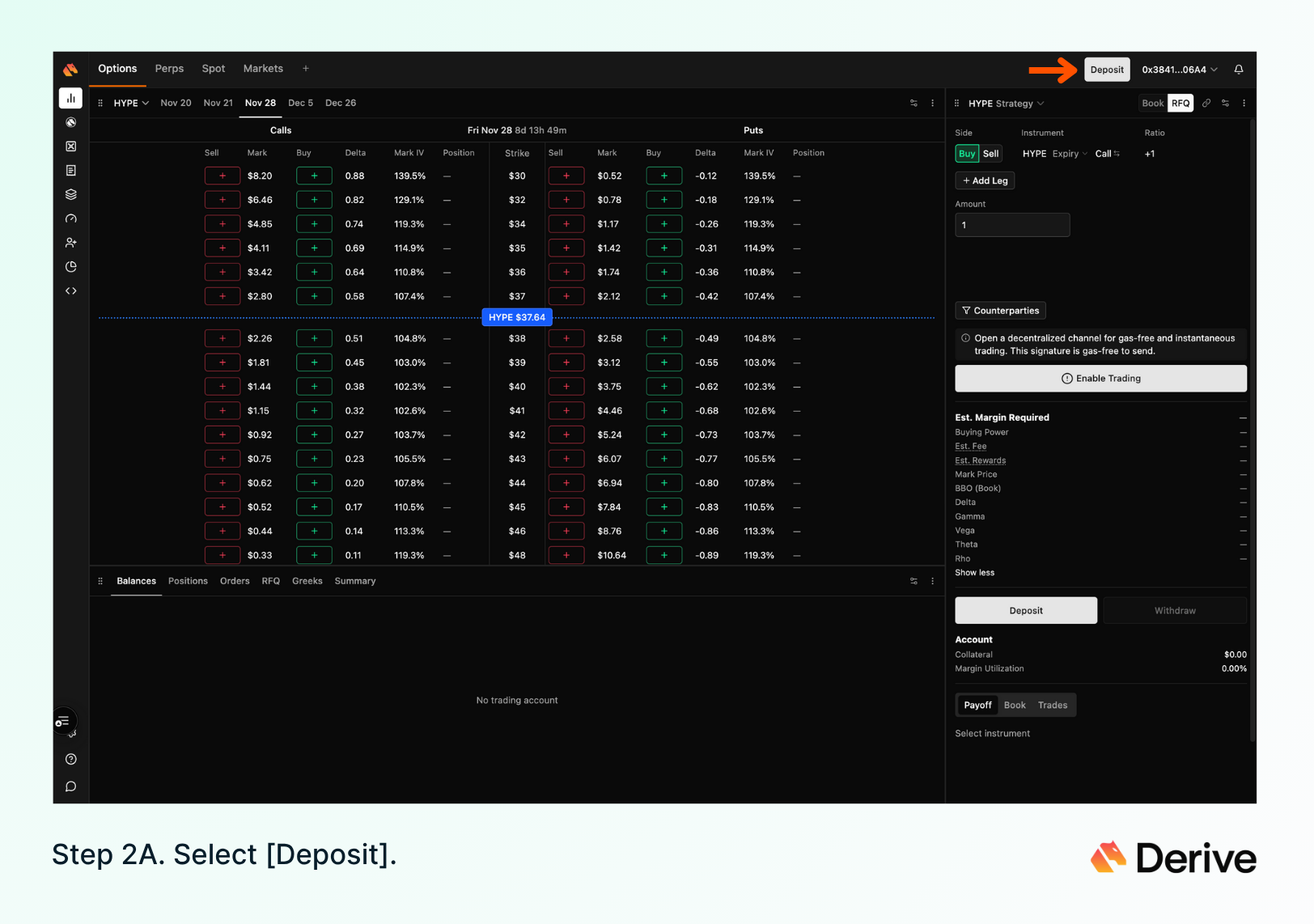Open the pie chart icon in sidebar

pyautogui.click(x=71, y=267)
